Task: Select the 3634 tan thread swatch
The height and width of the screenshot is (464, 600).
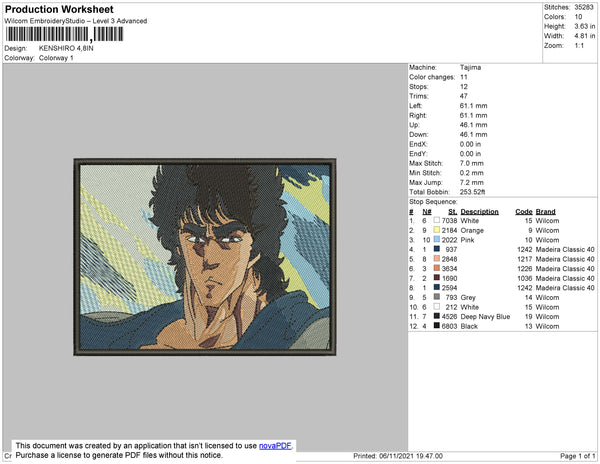Action: click(437, 268)
